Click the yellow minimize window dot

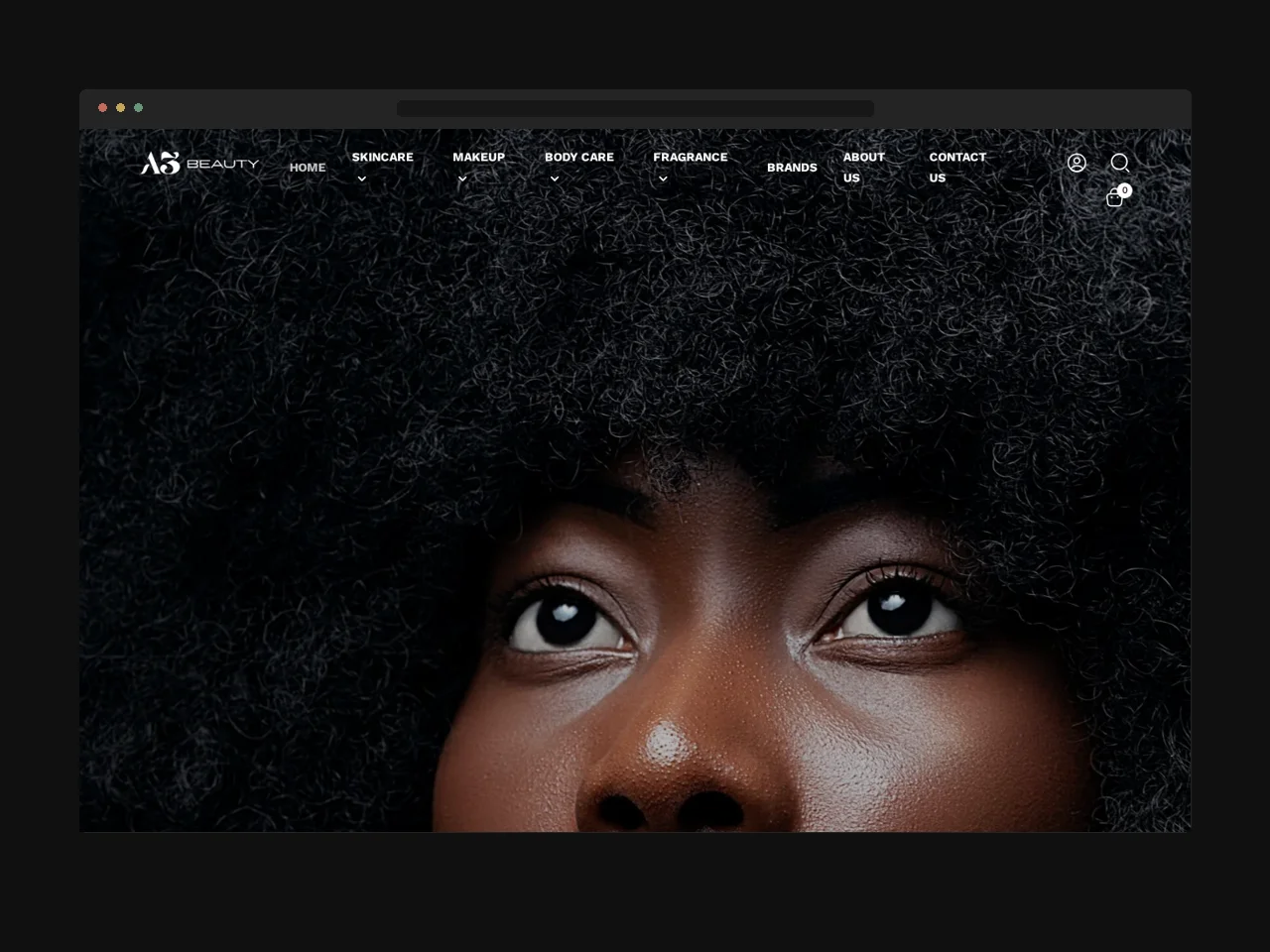[x=120, y=107]
